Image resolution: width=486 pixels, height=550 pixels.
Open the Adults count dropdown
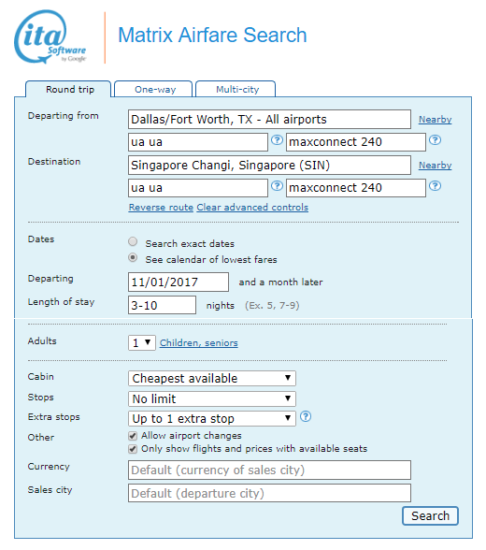142,343
